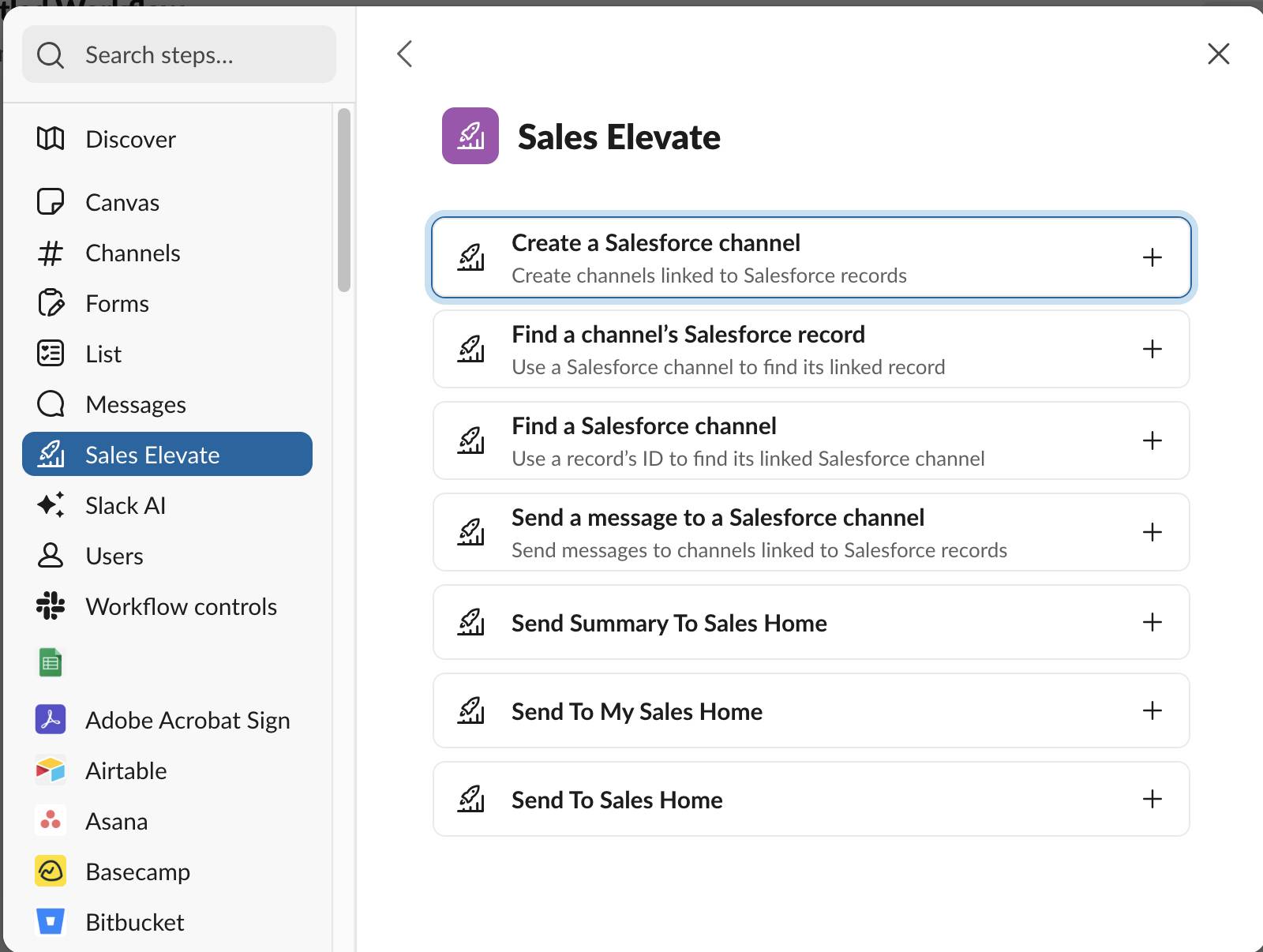Viewport: 1263px width, 952px height.
Task: Click the Bitbucket label
Action: pyautogui.click(x=134, y=922)
